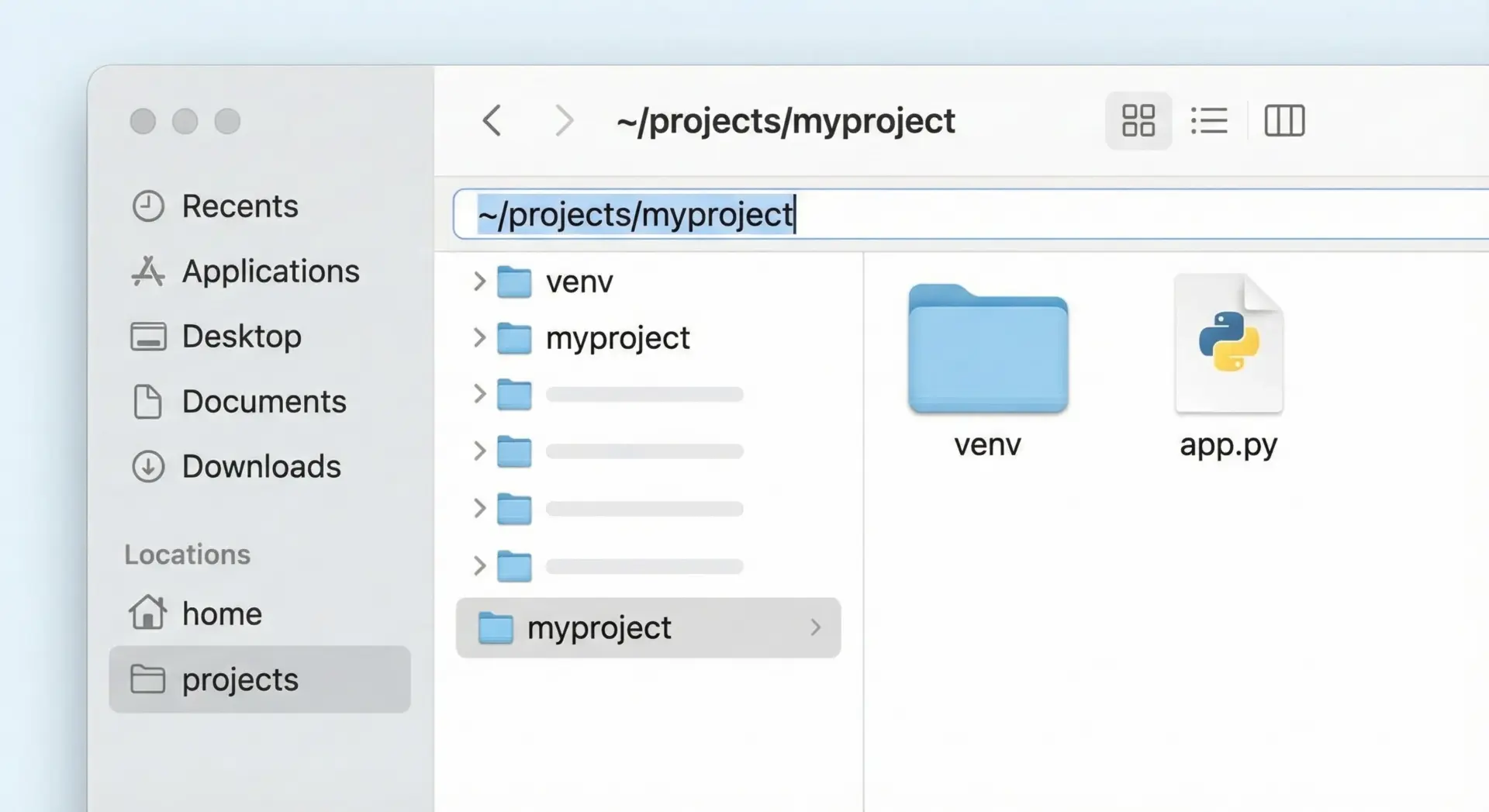
Task: Click the Desktop sidebar icon
Action: (148, 337)
